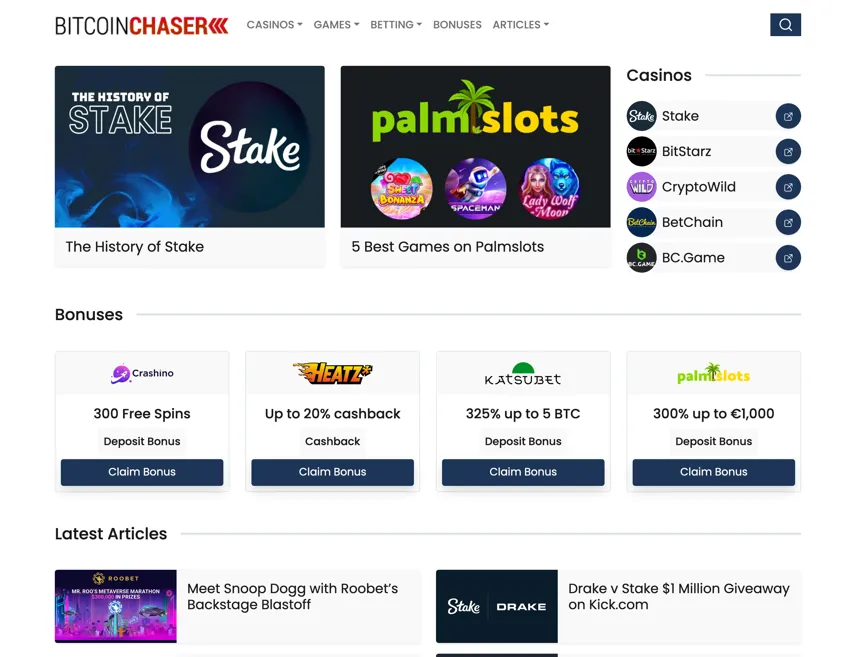Open external link icon for BitStarz

[x=788, y=151]
